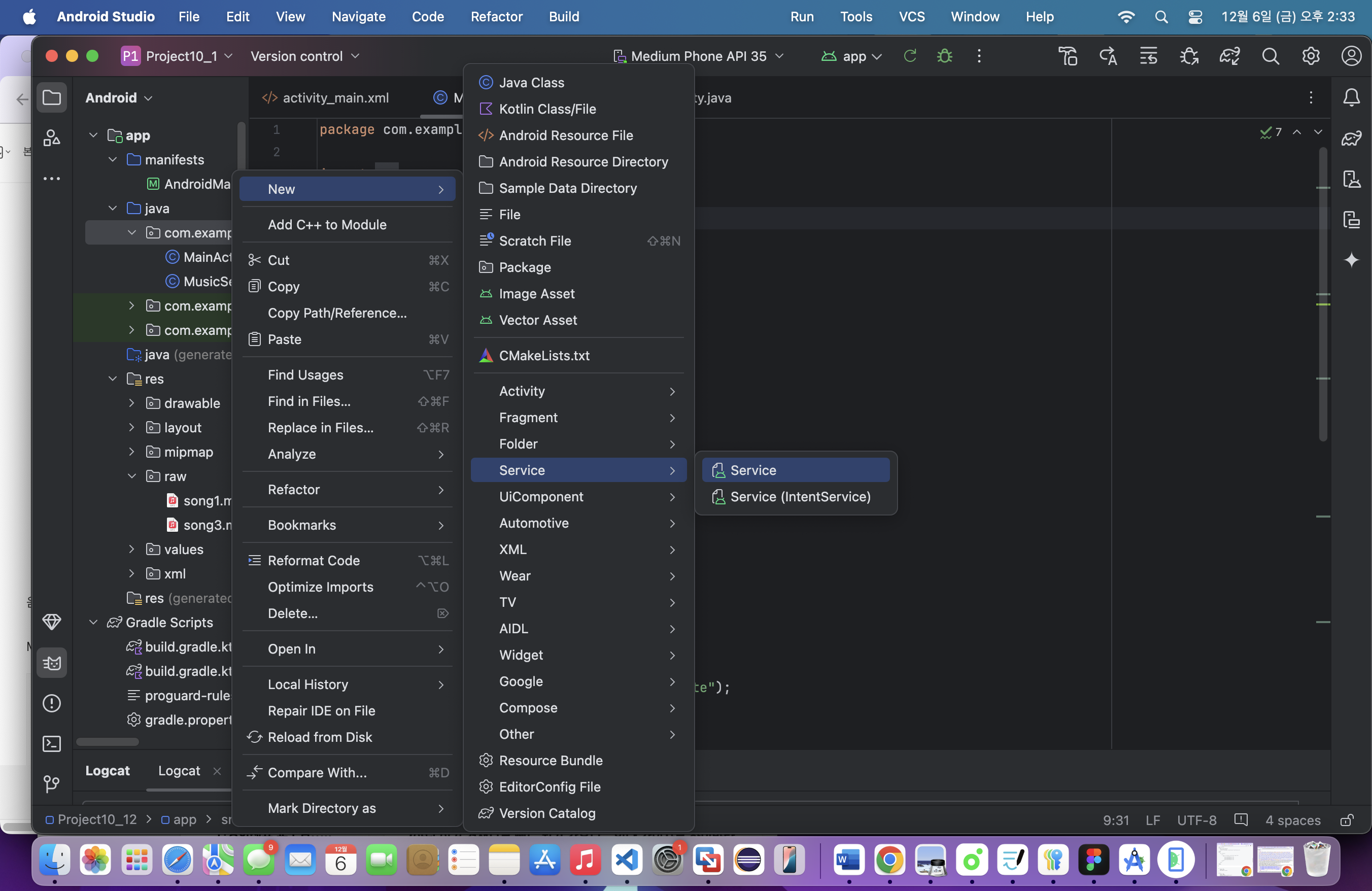The image size is (1372, 891).
Task: Click Sync Project with Gradle Files icon
Action: pyautogui.click(x=1229, y=56)
